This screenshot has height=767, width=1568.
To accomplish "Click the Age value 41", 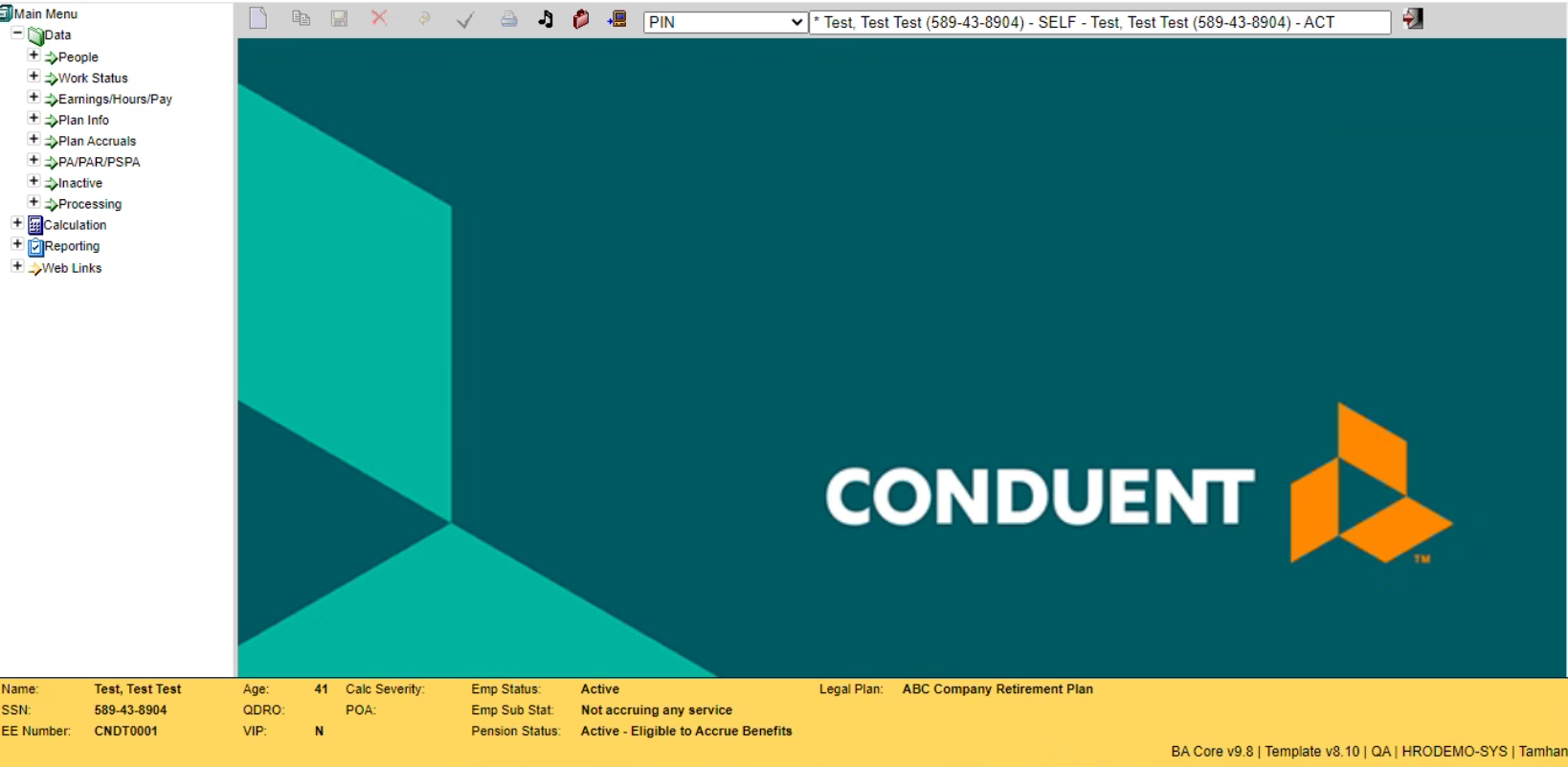I will 321,689.
